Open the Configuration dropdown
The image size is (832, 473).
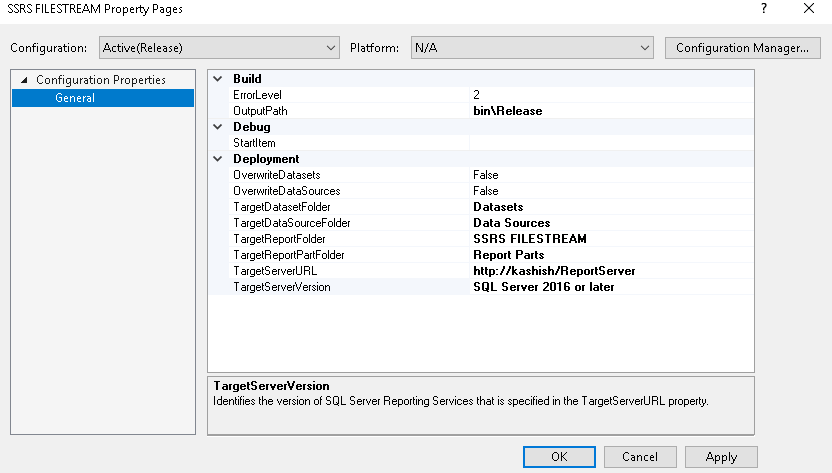(219, 47)
